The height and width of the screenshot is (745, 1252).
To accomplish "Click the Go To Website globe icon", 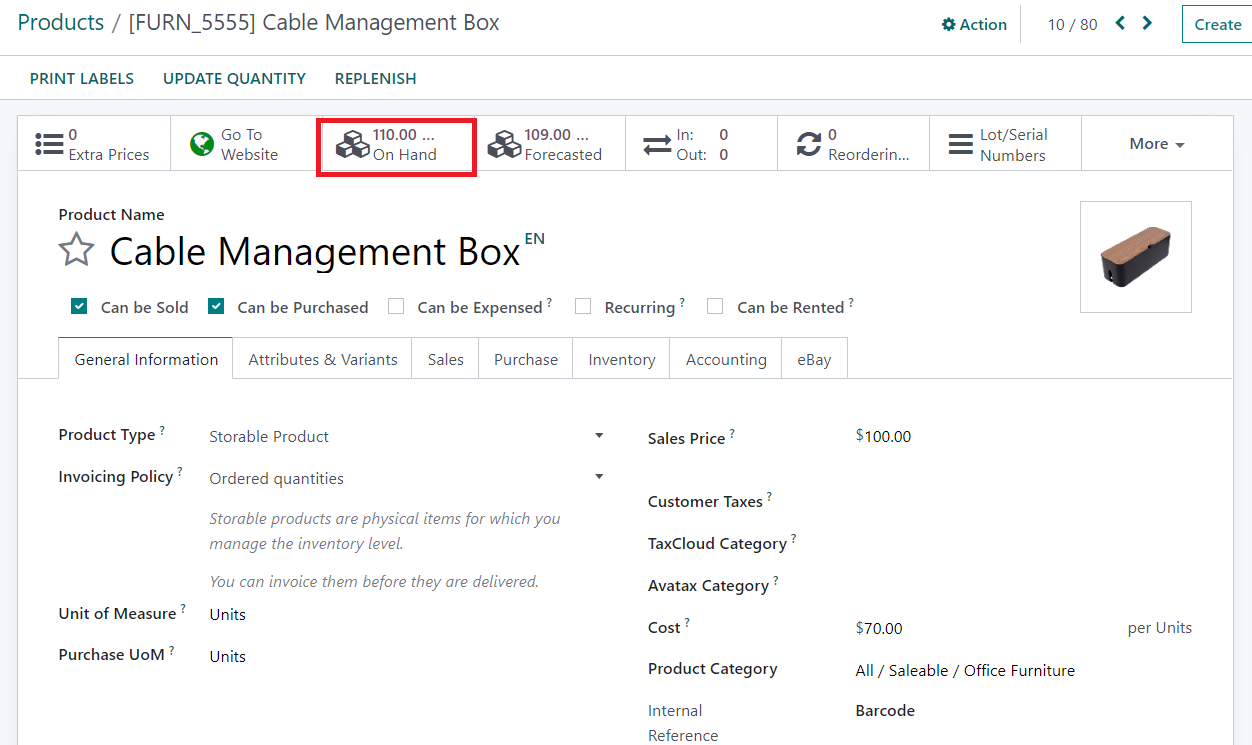I will [x=202, y=144].
